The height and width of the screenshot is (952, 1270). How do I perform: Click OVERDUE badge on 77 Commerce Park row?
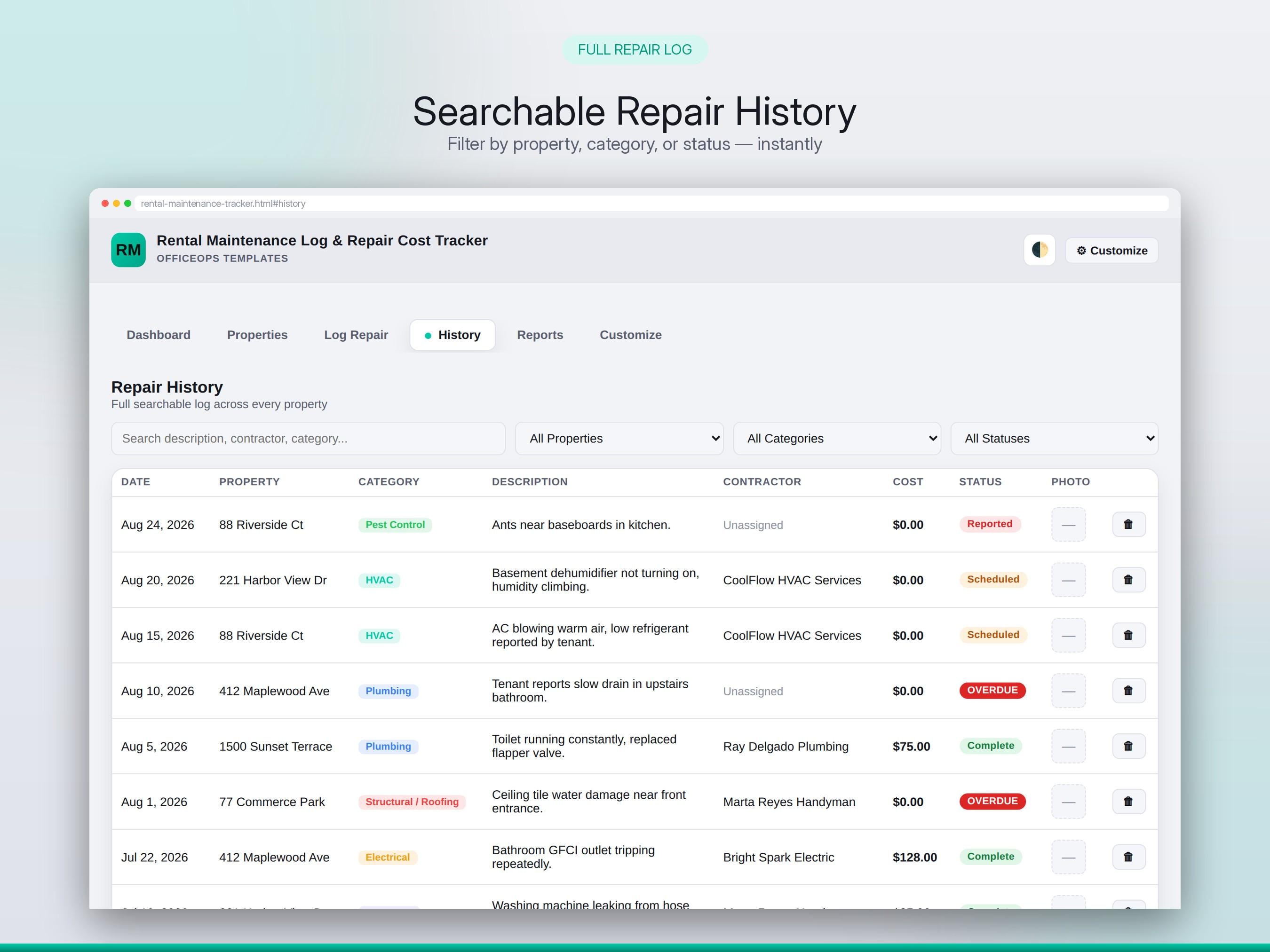[992, 801]
